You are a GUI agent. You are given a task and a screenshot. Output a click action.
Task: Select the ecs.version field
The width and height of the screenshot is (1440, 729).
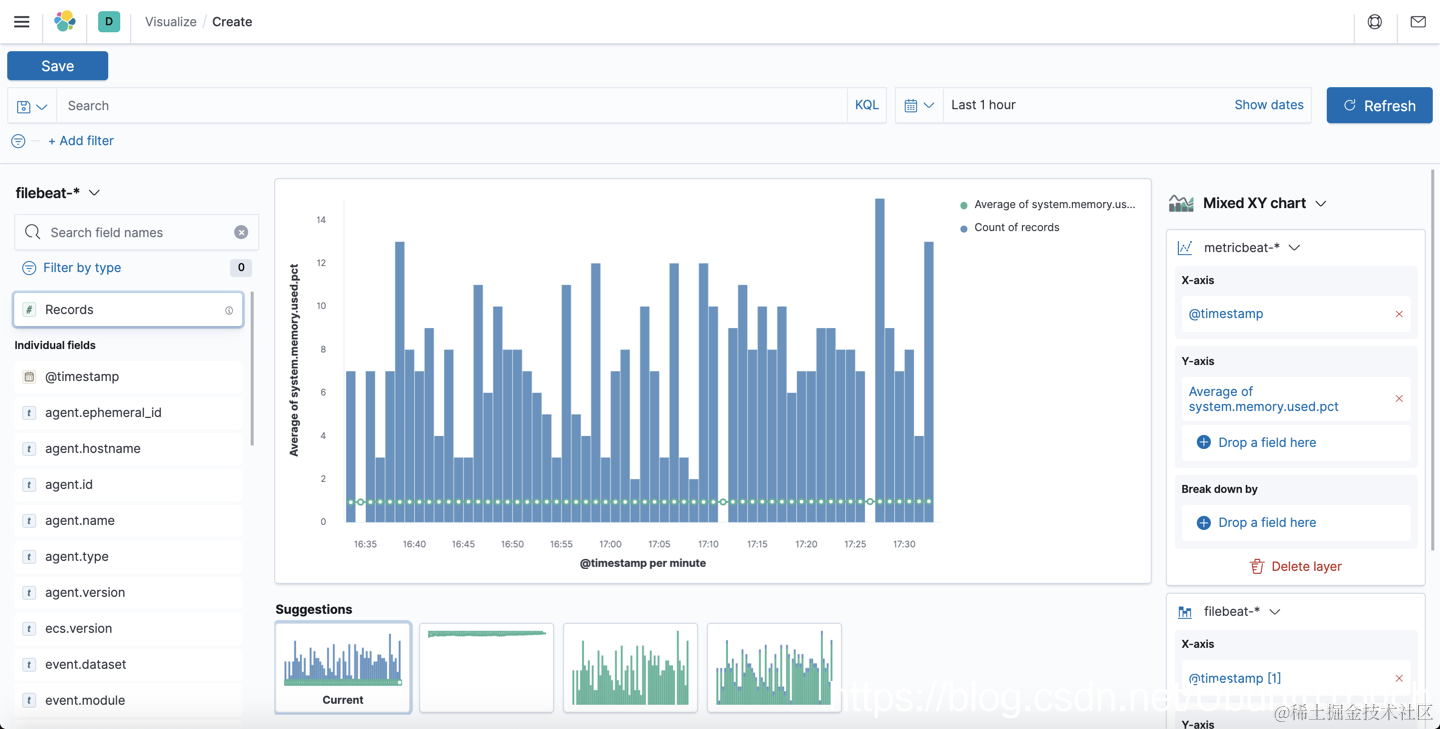coord(128,629)
